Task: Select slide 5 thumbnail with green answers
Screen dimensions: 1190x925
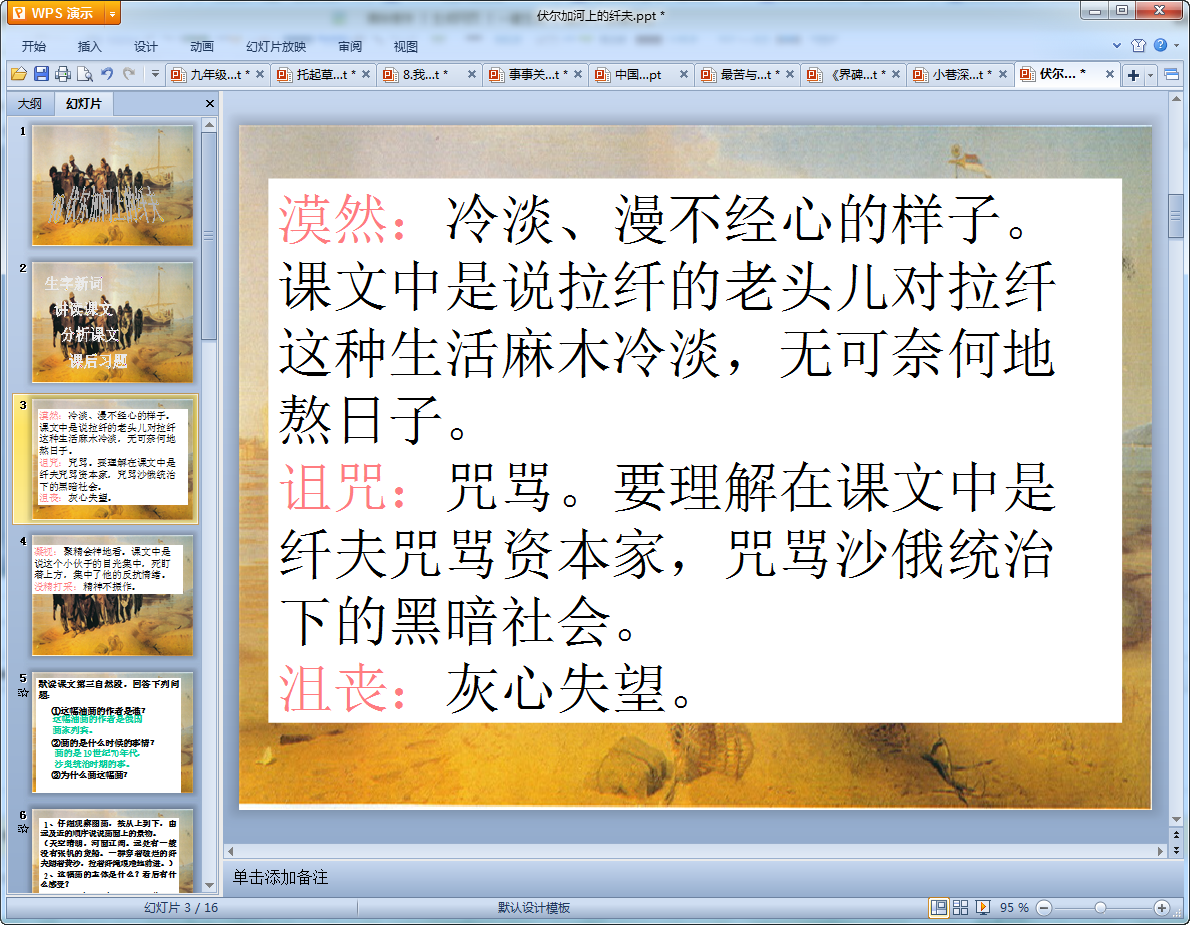Action: coord(112,732)
